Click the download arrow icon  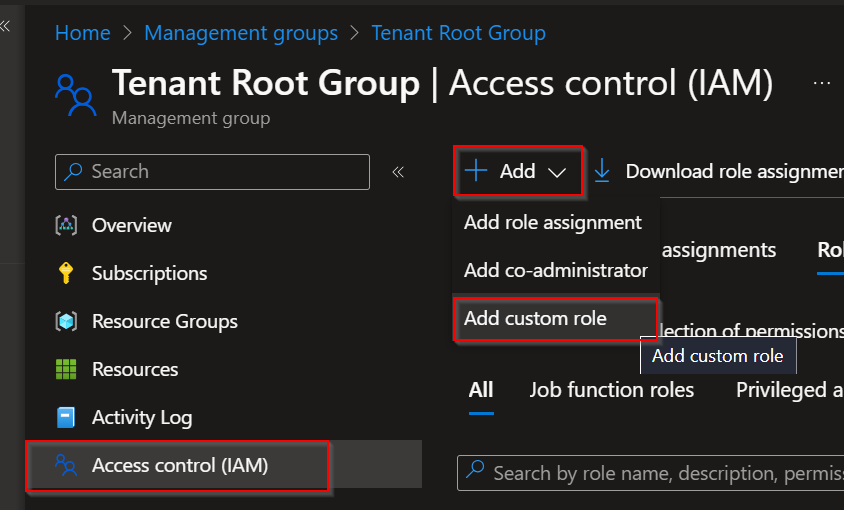(x=602, y=170)
